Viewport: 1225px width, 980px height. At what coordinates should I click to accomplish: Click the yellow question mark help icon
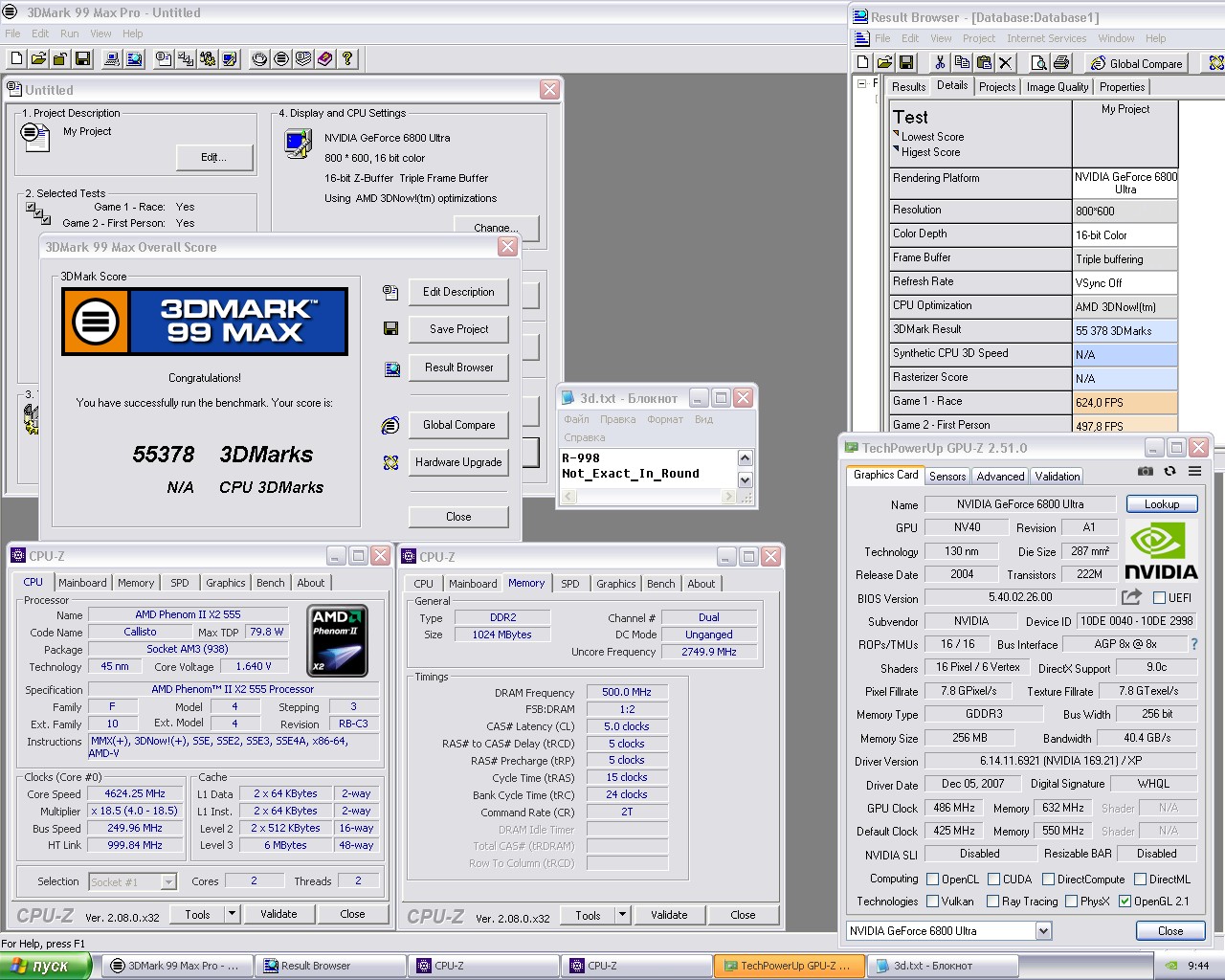[x=347, y=59]
